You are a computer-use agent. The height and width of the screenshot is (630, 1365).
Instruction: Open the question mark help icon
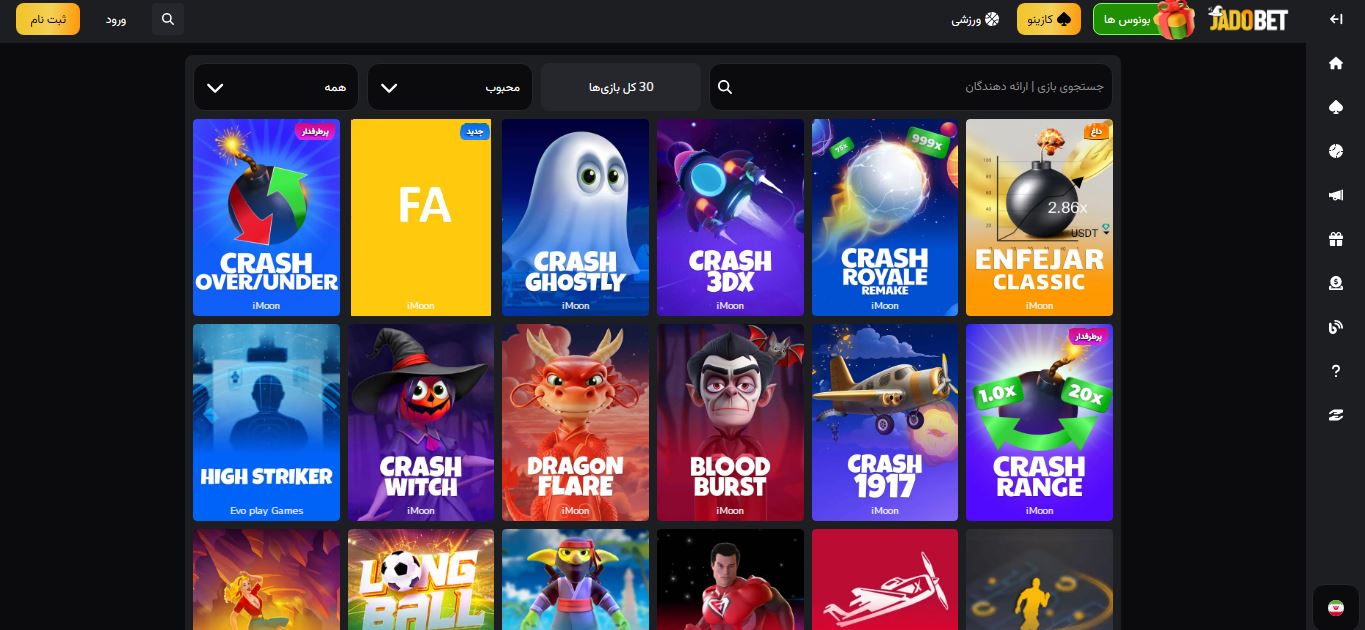tap(1335, 371)
